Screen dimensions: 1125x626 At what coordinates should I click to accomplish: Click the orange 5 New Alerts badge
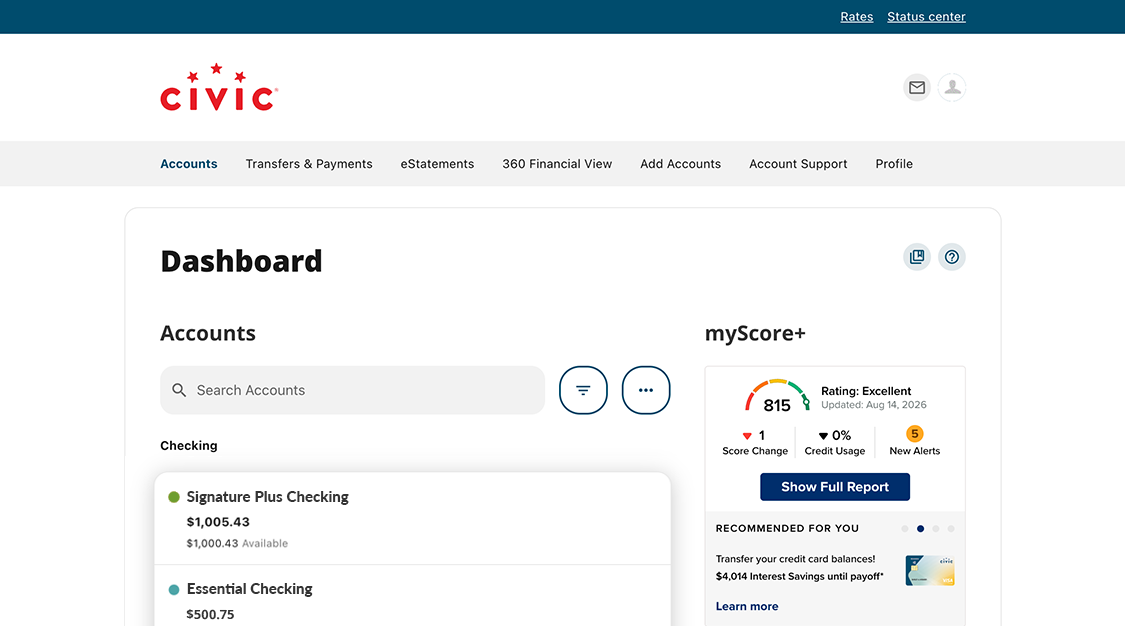point(915,434)
